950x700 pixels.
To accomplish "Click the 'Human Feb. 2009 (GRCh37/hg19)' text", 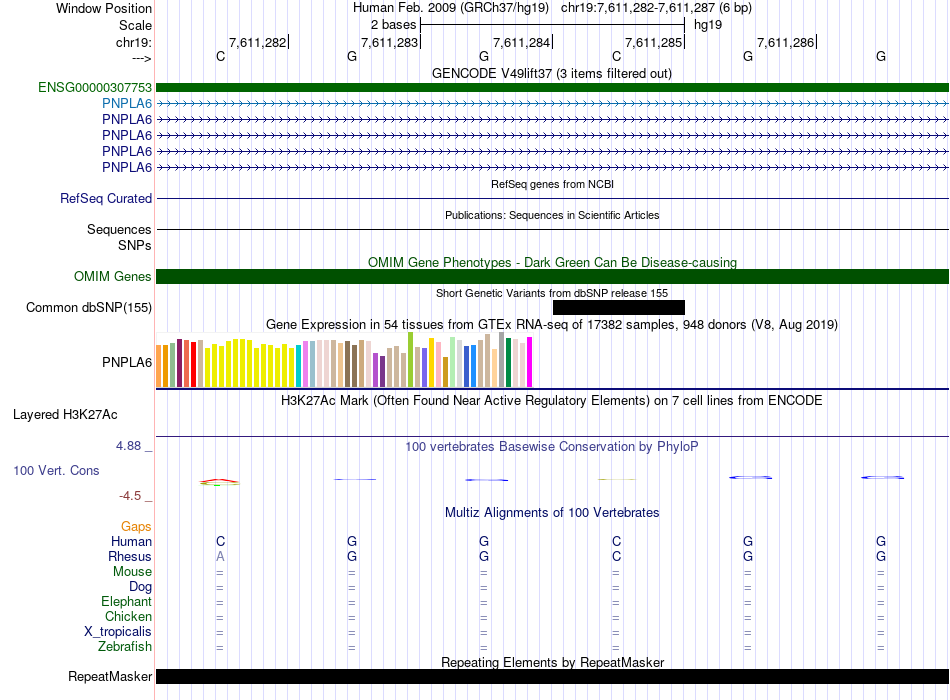I will [451, 8].
